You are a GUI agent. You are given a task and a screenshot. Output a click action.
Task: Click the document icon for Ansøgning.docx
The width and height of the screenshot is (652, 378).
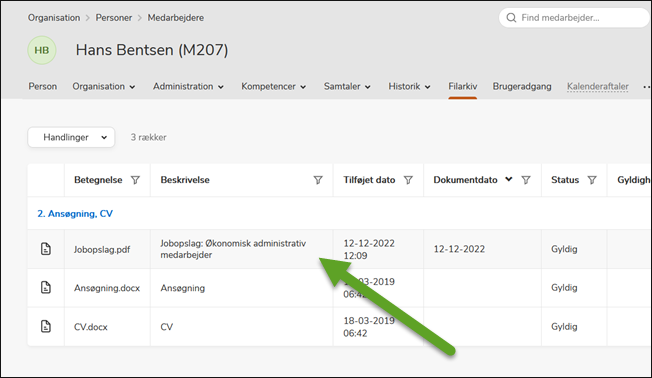(x=46, y=287)
